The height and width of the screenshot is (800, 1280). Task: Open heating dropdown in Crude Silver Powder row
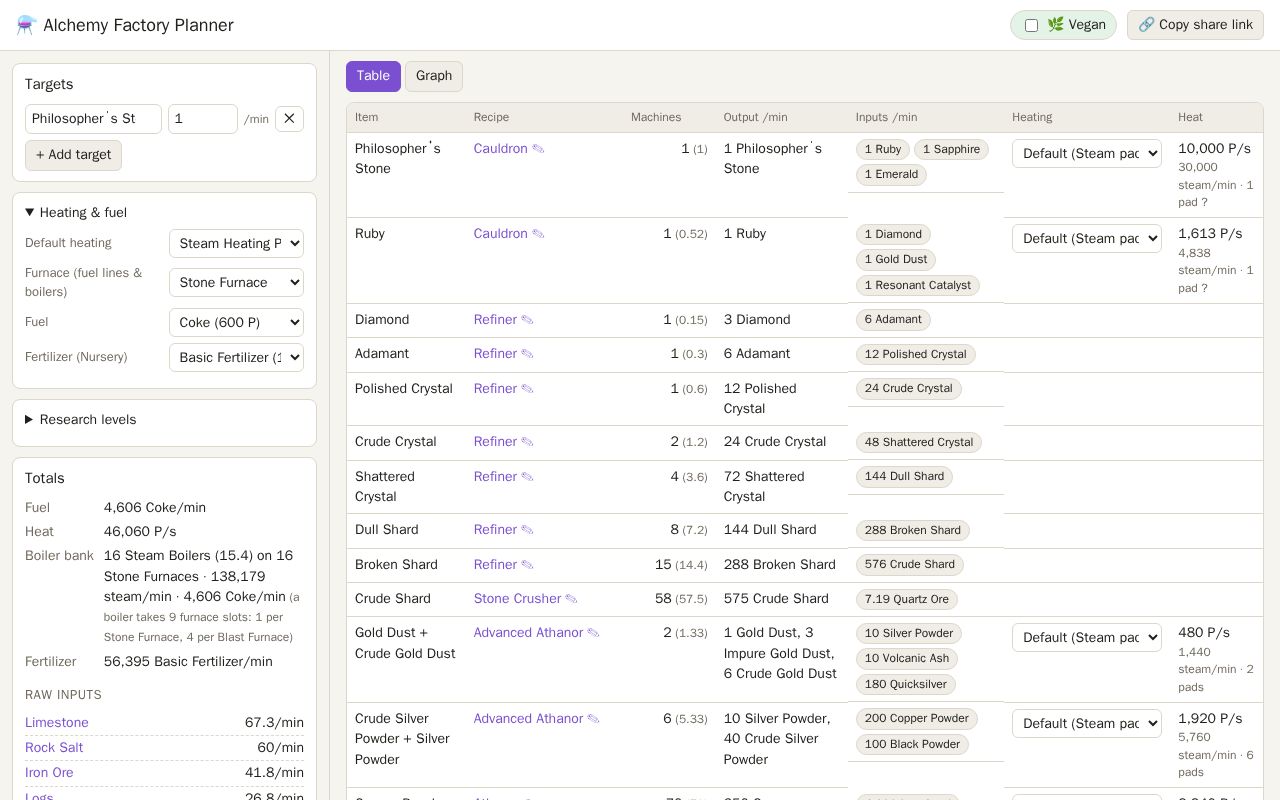pos(1087,723)
